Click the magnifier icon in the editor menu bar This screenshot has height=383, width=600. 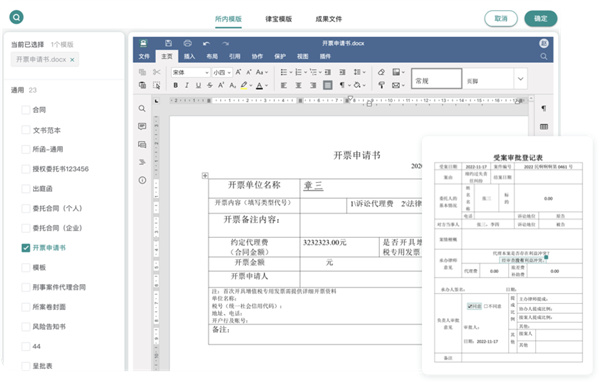click(544, 57)
